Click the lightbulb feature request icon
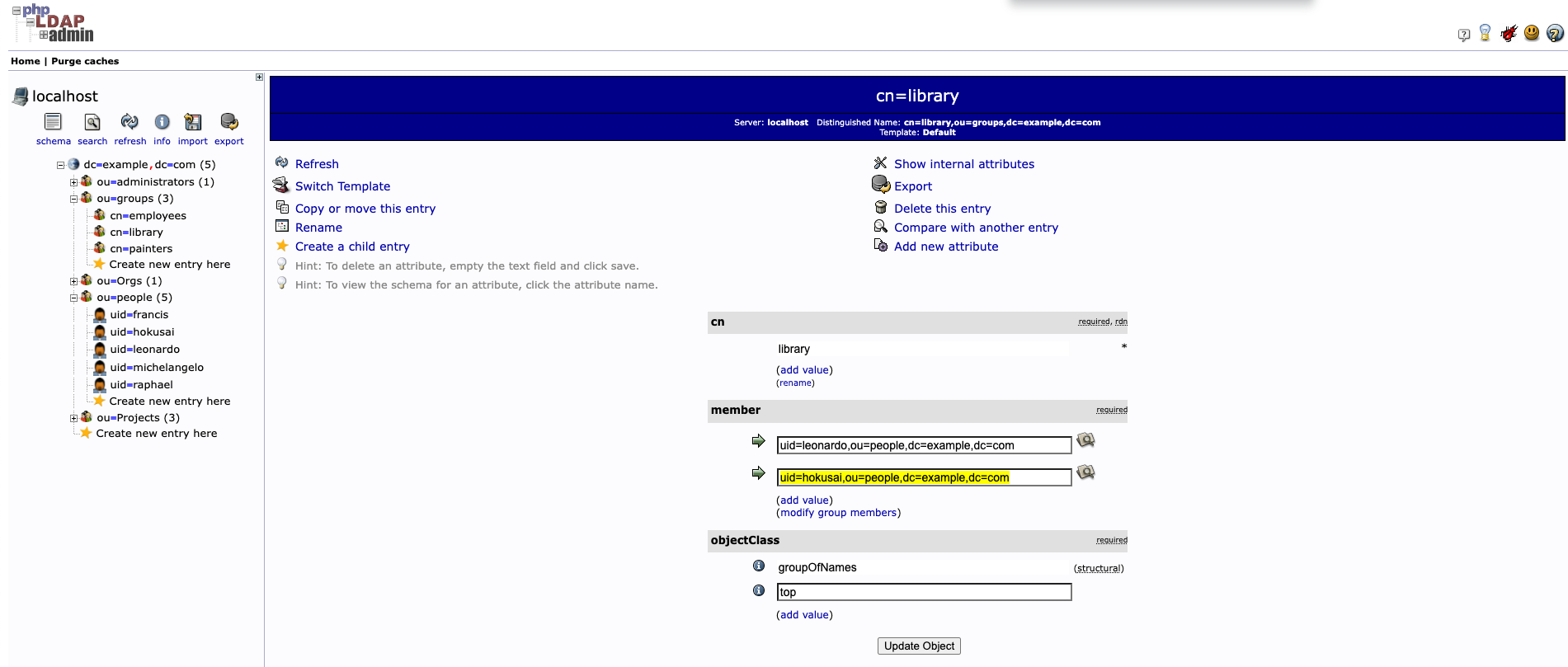This screenshot has width=1568, height=667. (1486, 33)
